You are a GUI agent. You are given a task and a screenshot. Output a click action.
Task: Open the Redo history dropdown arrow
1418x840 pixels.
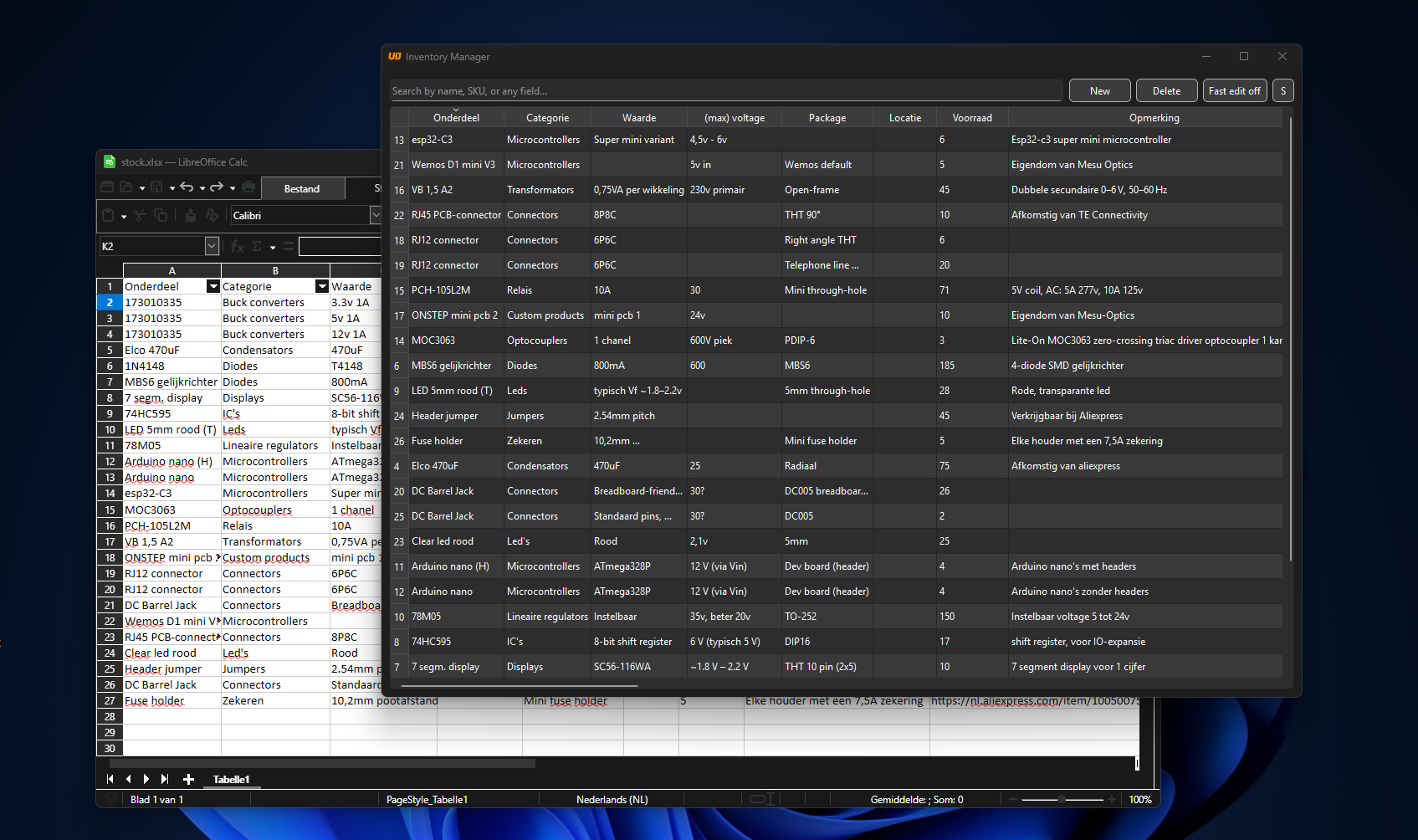pyautogui.click(x=233, y=188)
